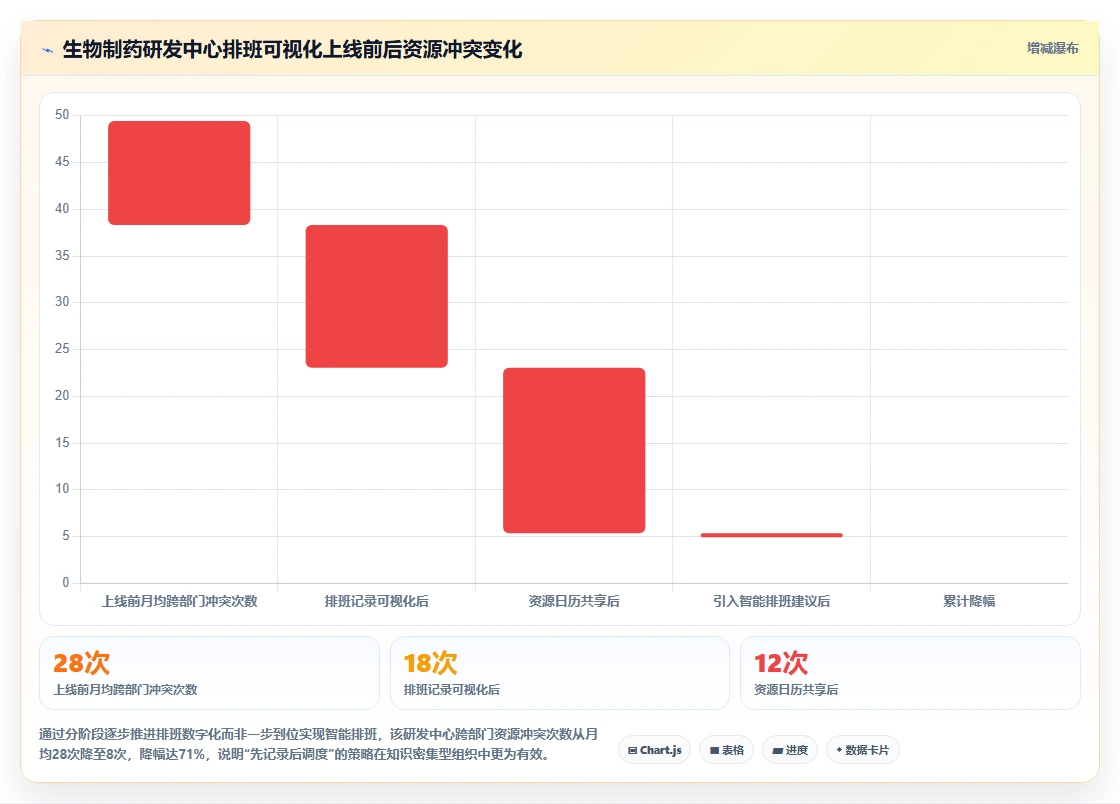The height and width of the screenshot is (804, 1120).
Task: Click the y-axis value 50
Action: pos(62,115)
